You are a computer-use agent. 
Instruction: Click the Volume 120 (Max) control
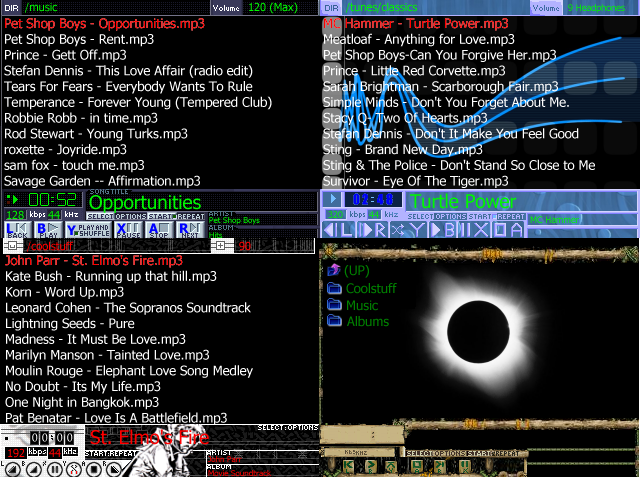[264, 7]
